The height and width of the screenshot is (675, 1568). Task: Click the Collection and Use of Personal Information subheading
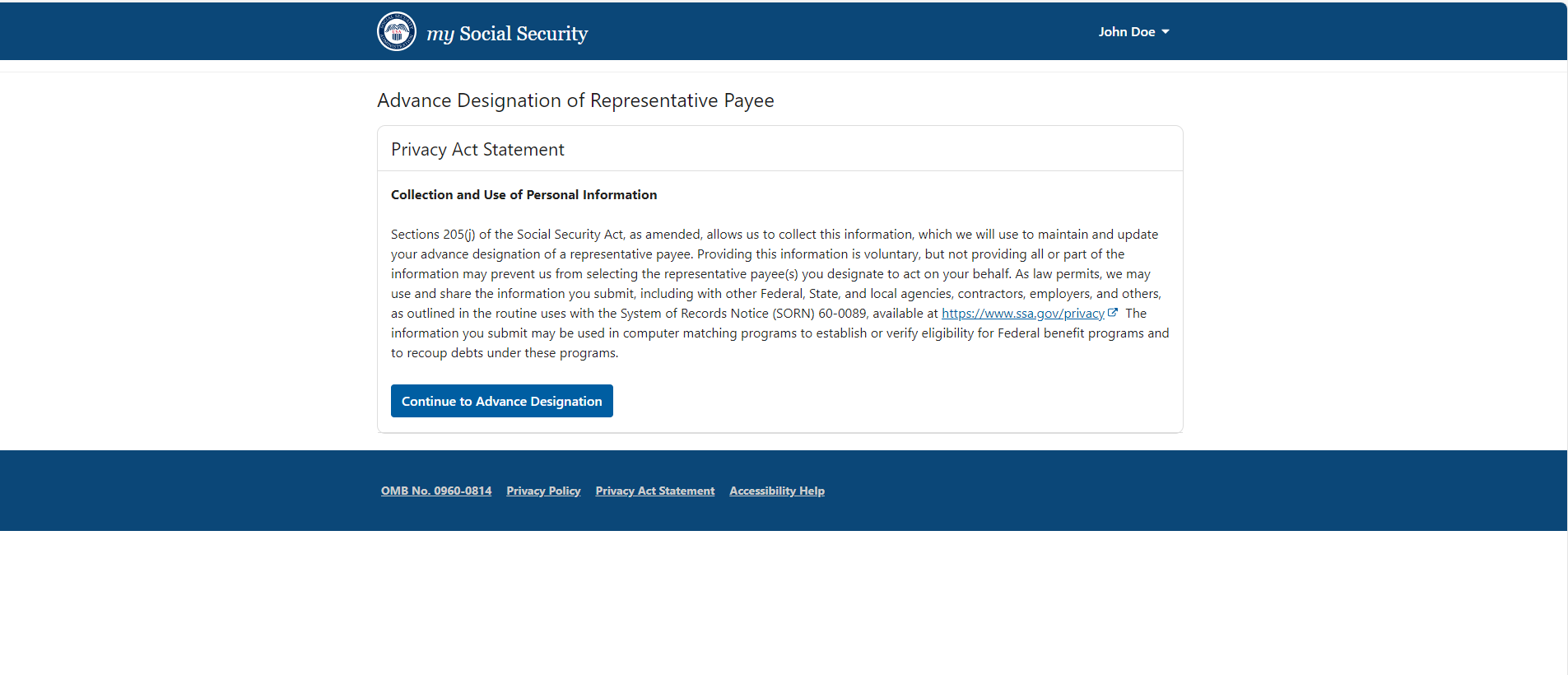click(523, 195)
